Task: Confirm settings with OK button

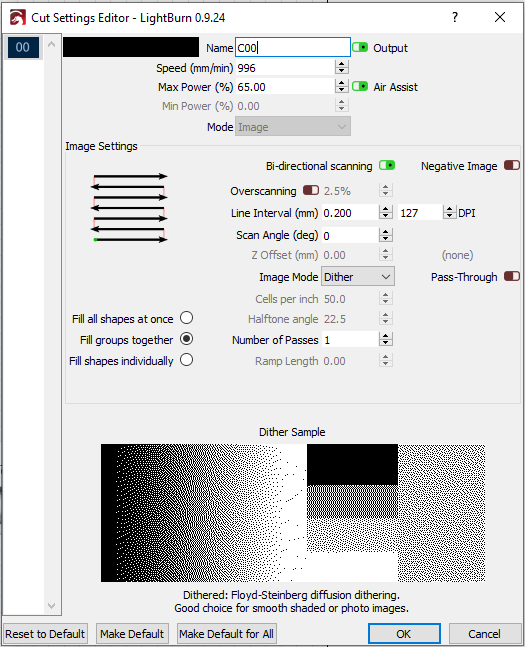Action: coord(404,633)
